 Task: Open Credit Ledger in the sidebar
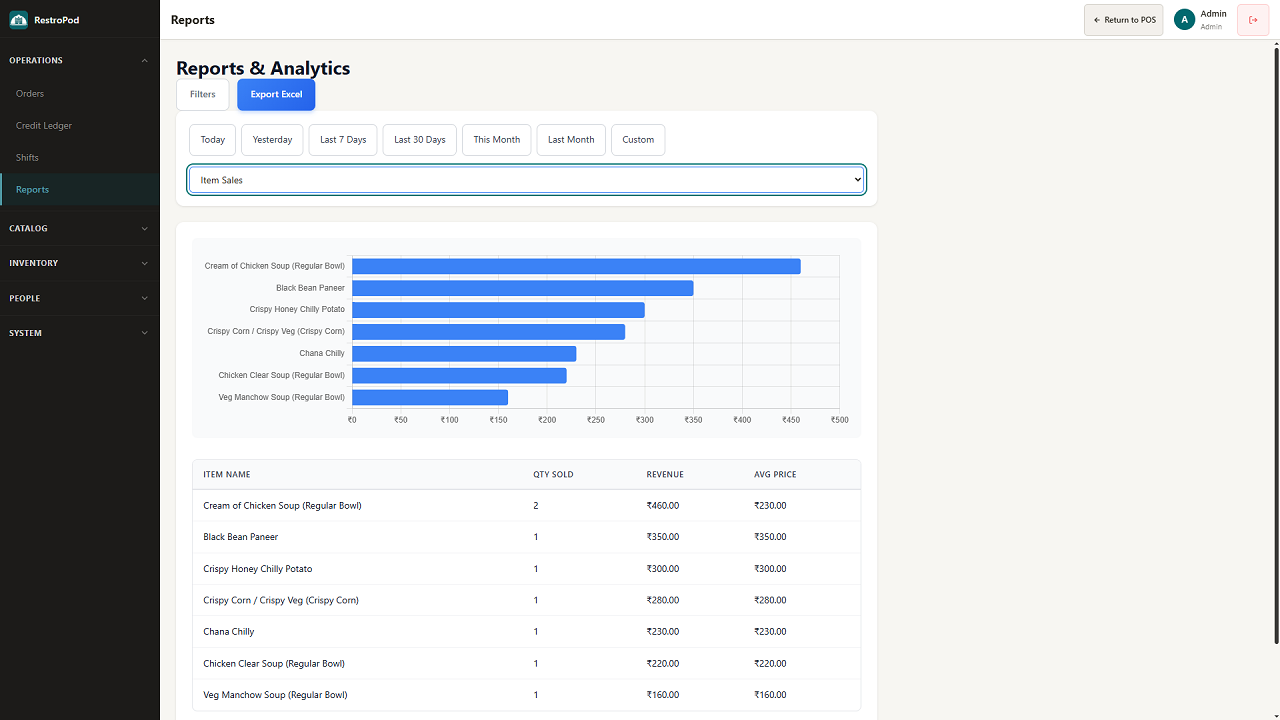click(80, 126)
